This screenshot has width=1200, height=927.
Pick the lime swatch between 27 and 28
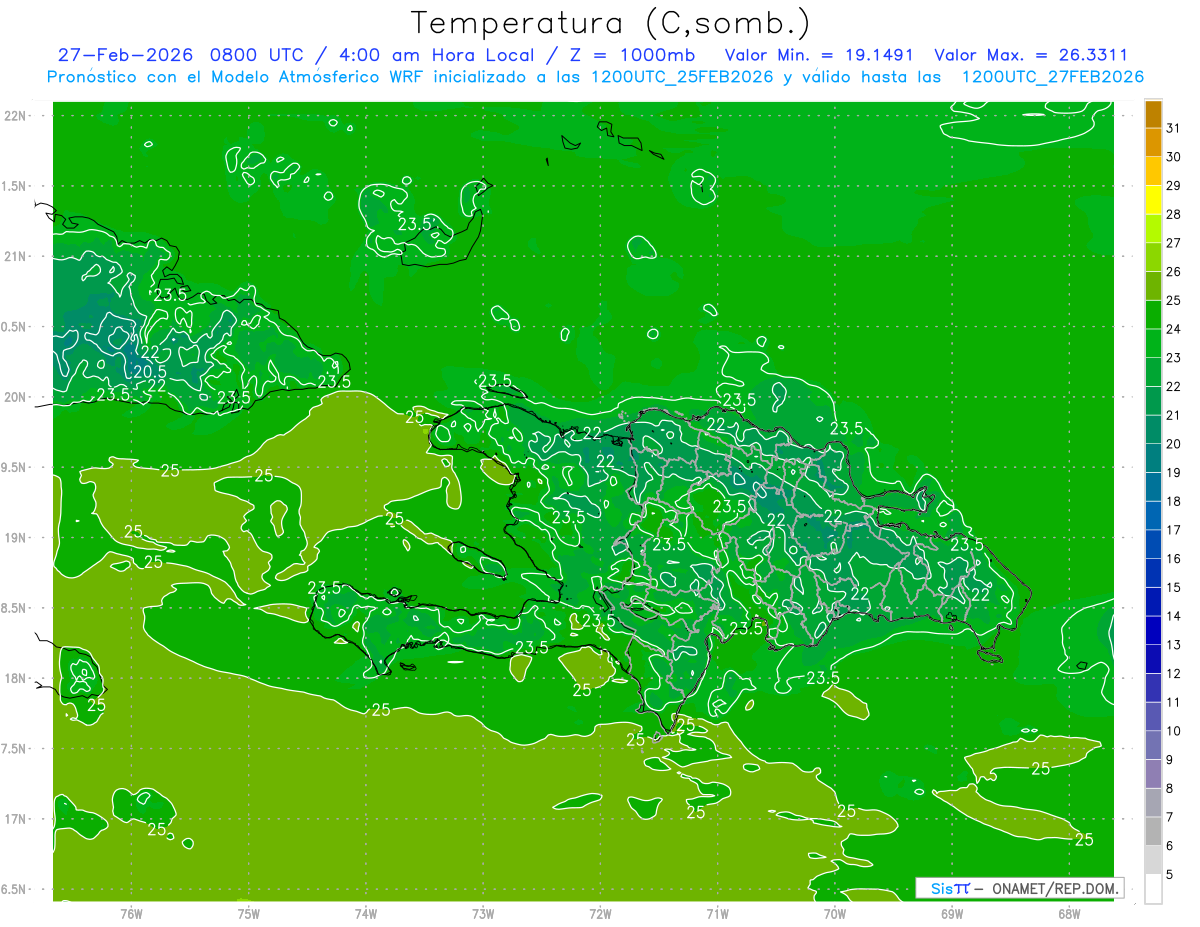point(1153,228)
